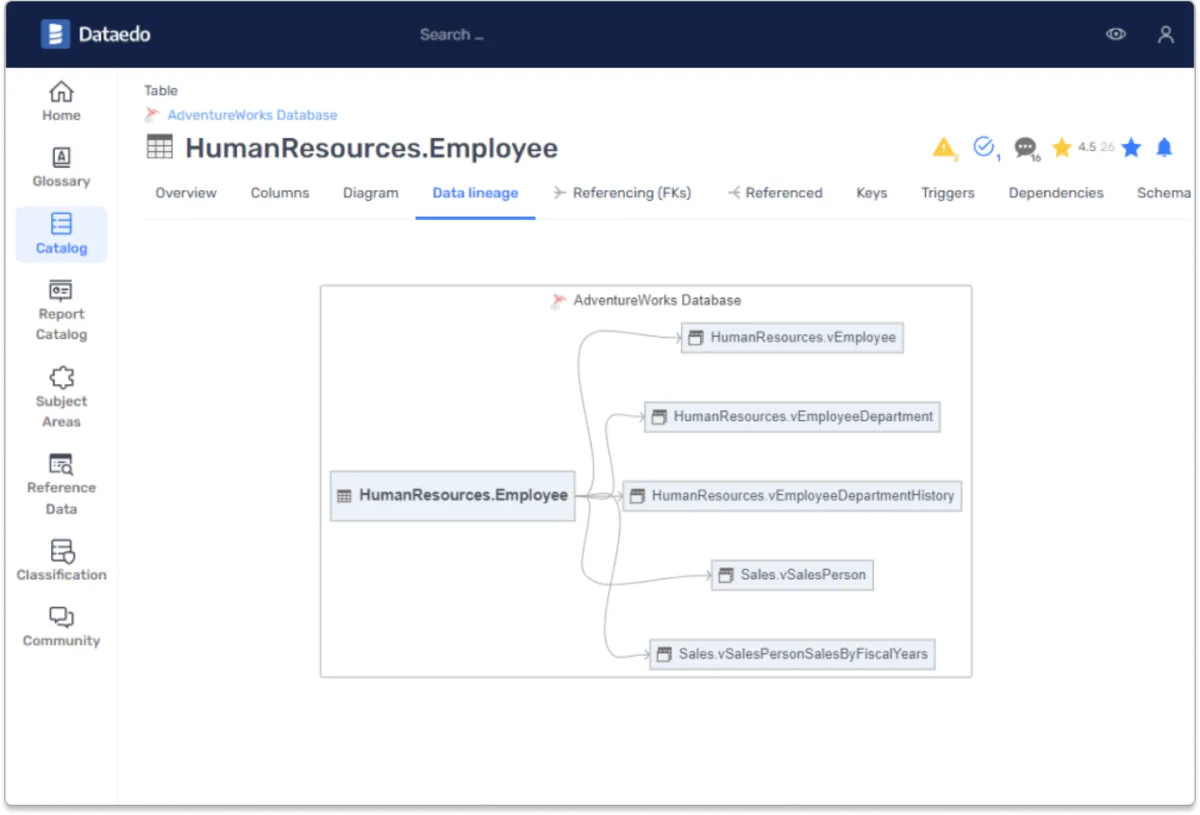Image resolution: width=1200 pixels, height=815 pixels.
Task: Select the Sales.vSalesPersonSalesByFiscalYears node
Action: click(x=792, y=654)
